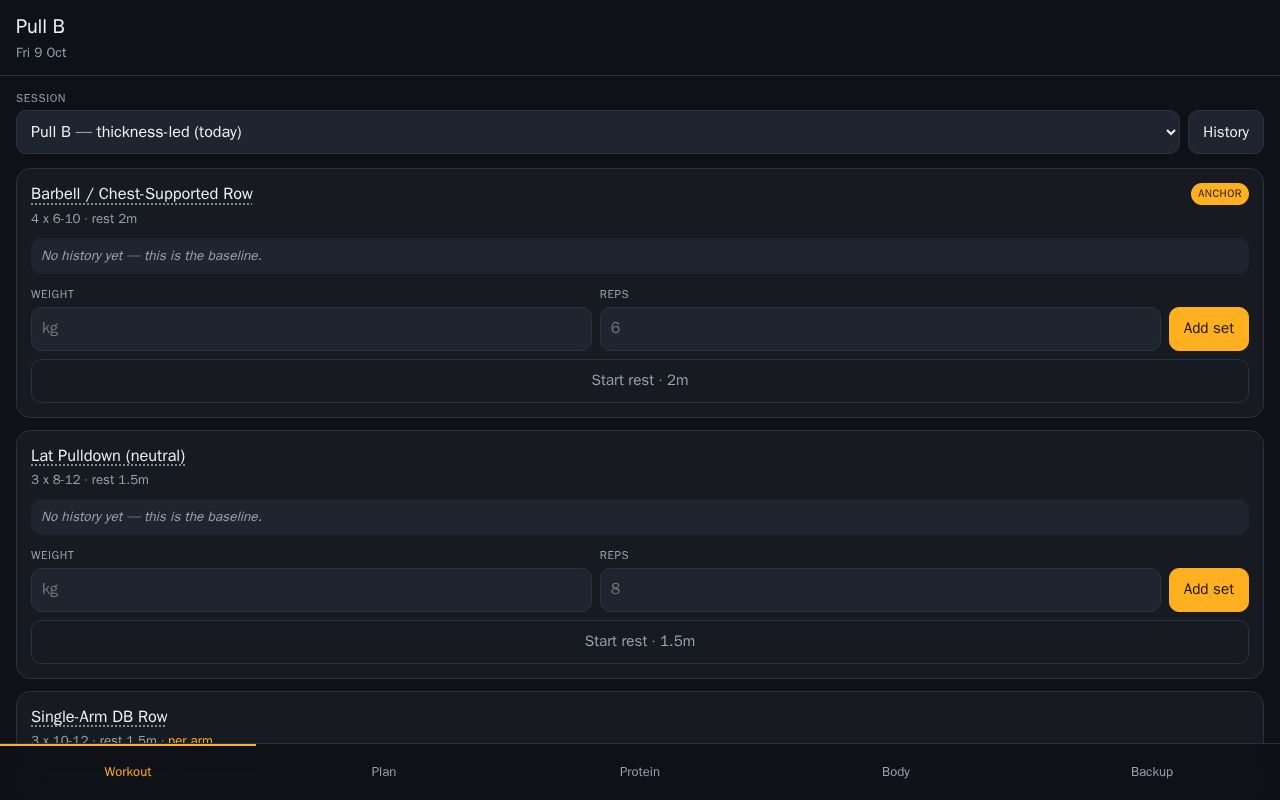1280x800 pixels.
Task: Switch to the Backup tab
Action: point(1152,772)
